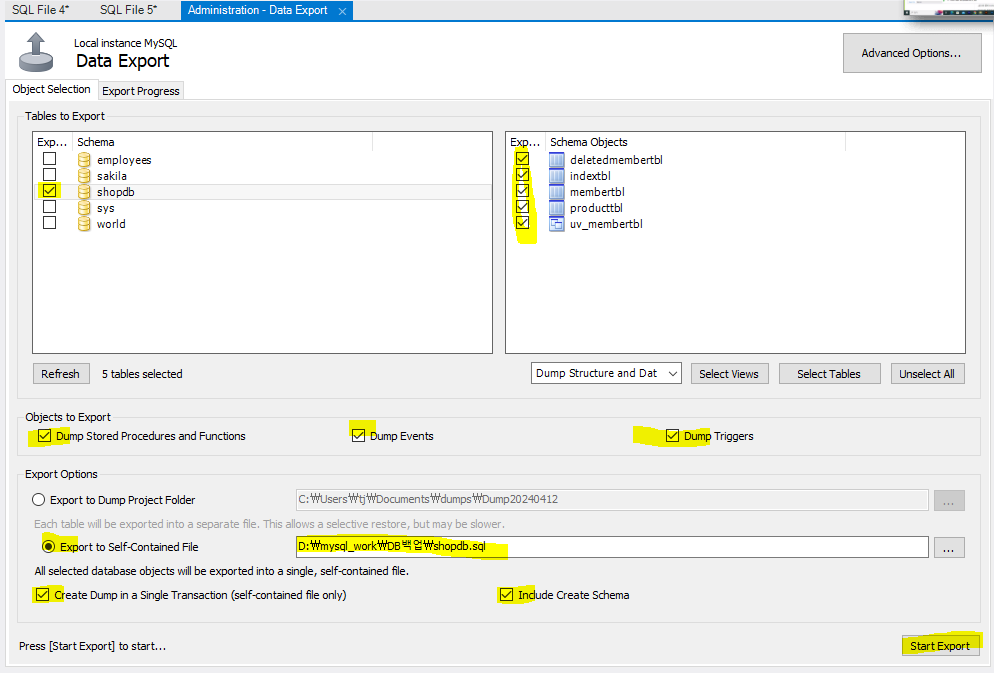Viewport: 994px width, 673px height.
Task: Click the membertbl table icon
Action: (x=557, y=191)
